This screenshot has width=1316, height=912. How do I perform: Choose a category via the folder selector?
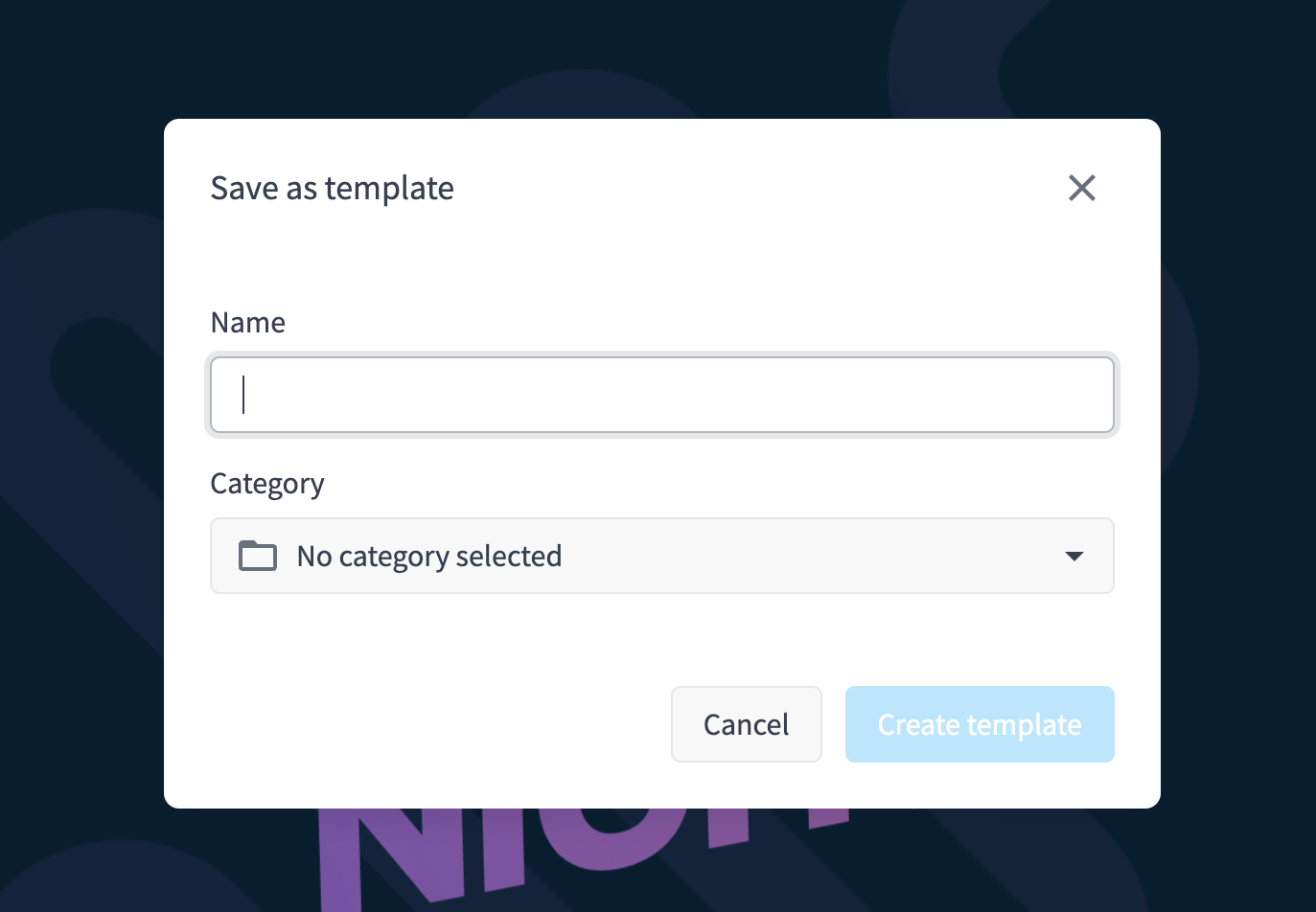click(x=662, y=556)
